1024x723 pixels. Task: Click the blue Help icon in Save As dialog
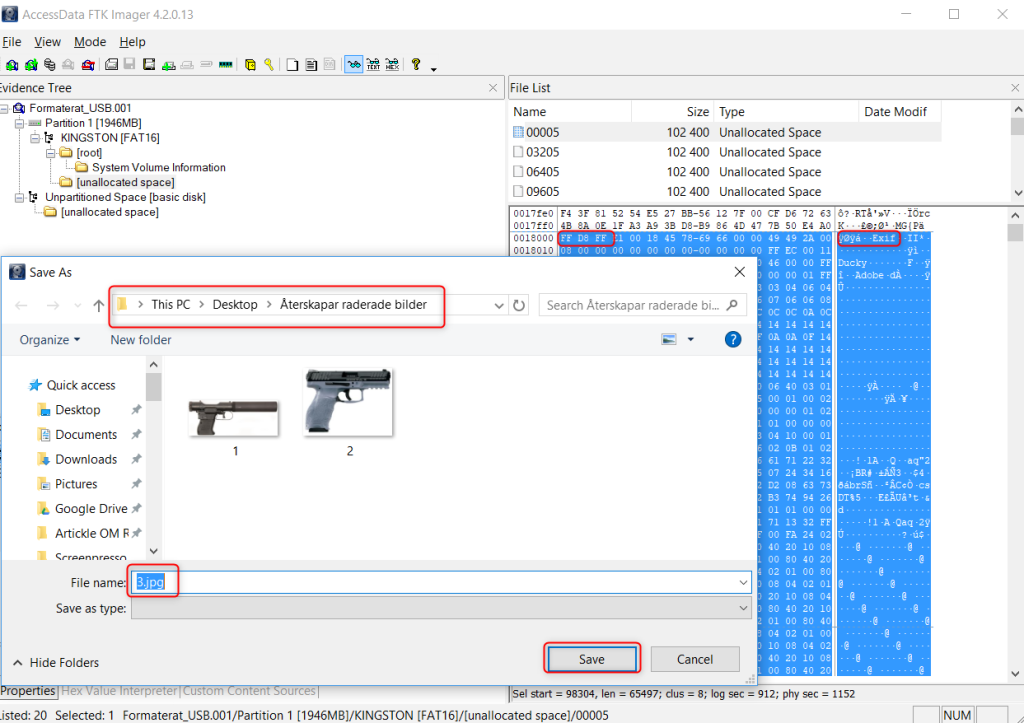tap(732, 340)
